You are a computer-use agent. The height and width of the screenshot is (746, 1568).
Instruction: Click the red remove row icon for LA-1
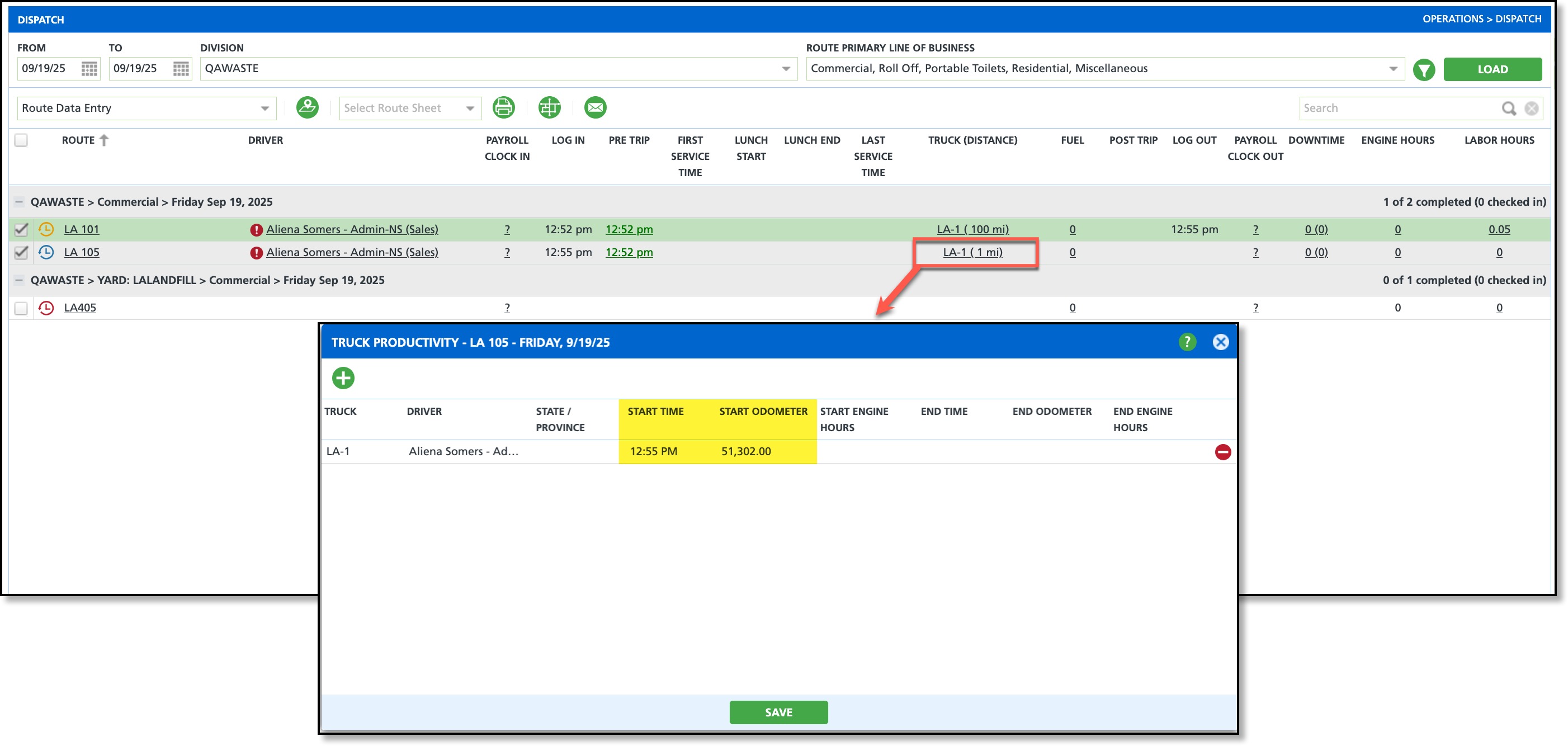[x=1222, y=451]
